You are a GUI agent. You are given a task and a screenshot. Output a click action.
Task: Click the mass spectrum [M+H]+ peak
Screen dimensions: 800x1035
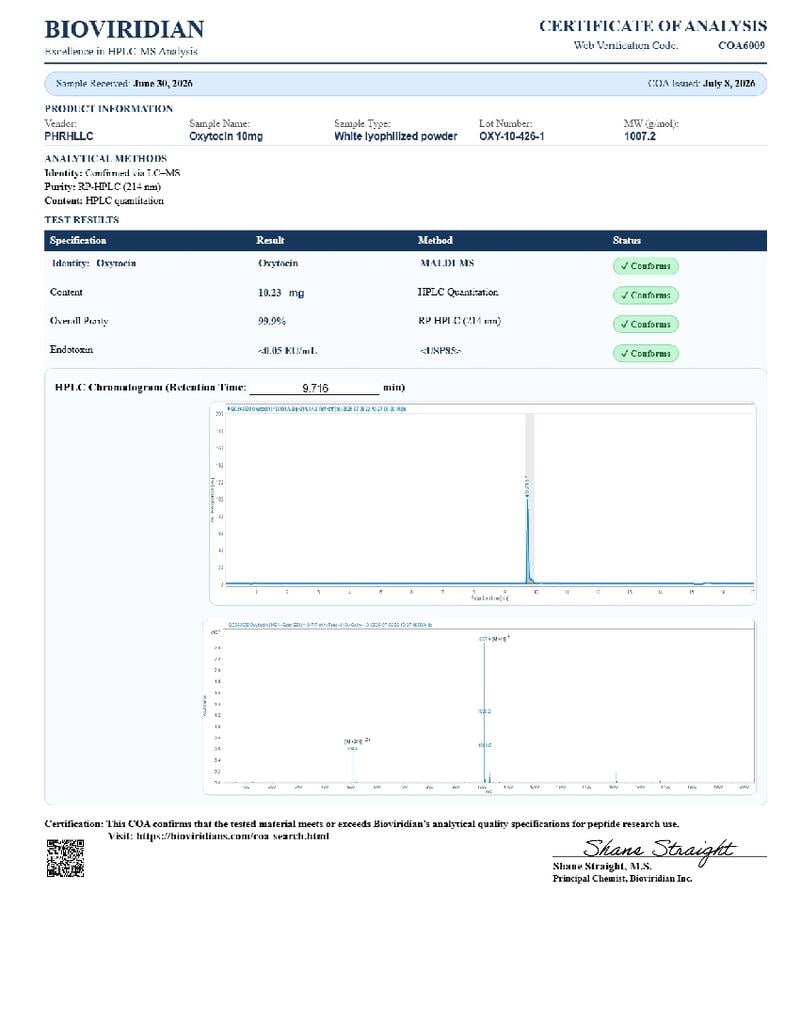click(x=484, y=710)
